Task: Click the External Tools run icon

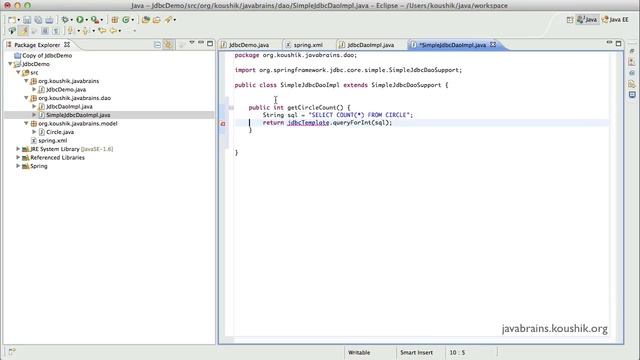Action: pos(95,20)
